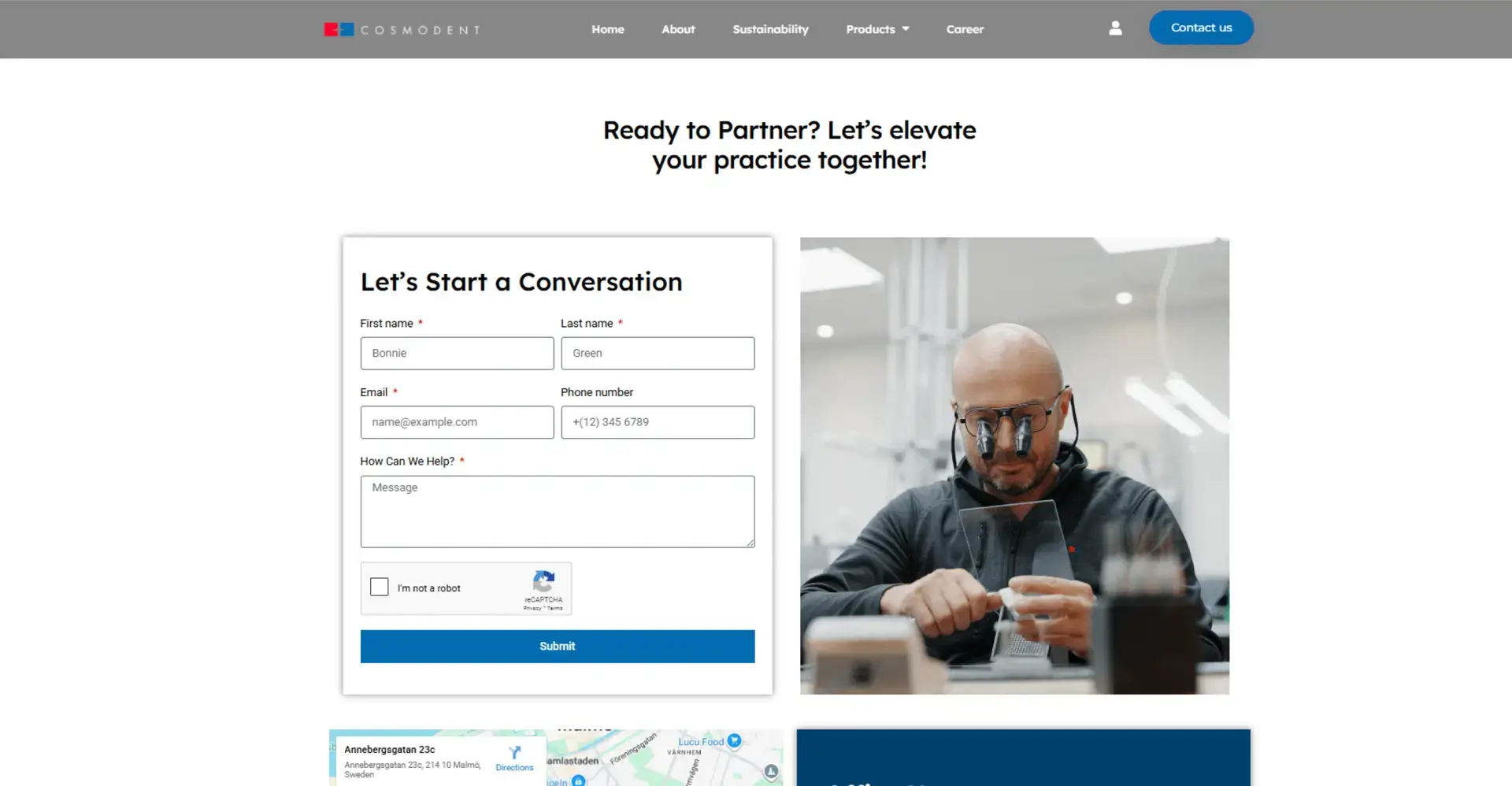Screen dimensions: 1512x786
Task: Click into the Last name field
Action: (658, 354)
